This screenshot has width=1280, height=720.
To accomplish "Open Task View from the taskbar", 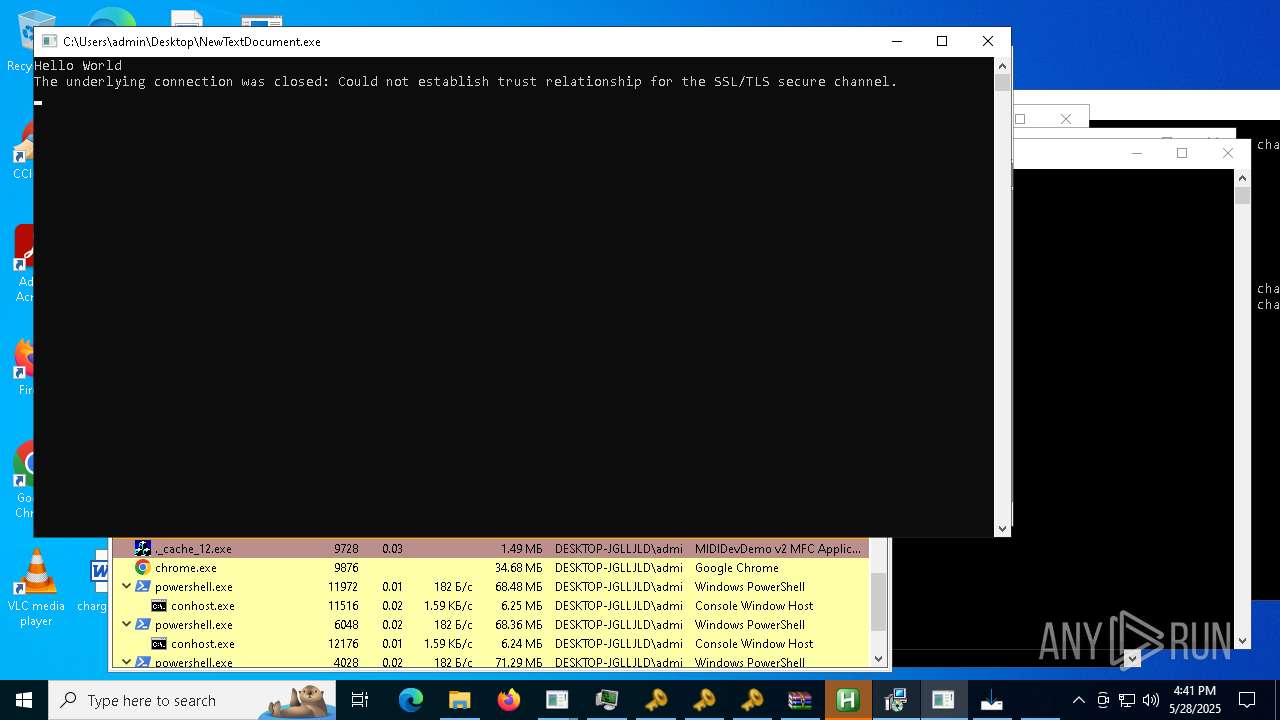I will (x=360, y=700).
